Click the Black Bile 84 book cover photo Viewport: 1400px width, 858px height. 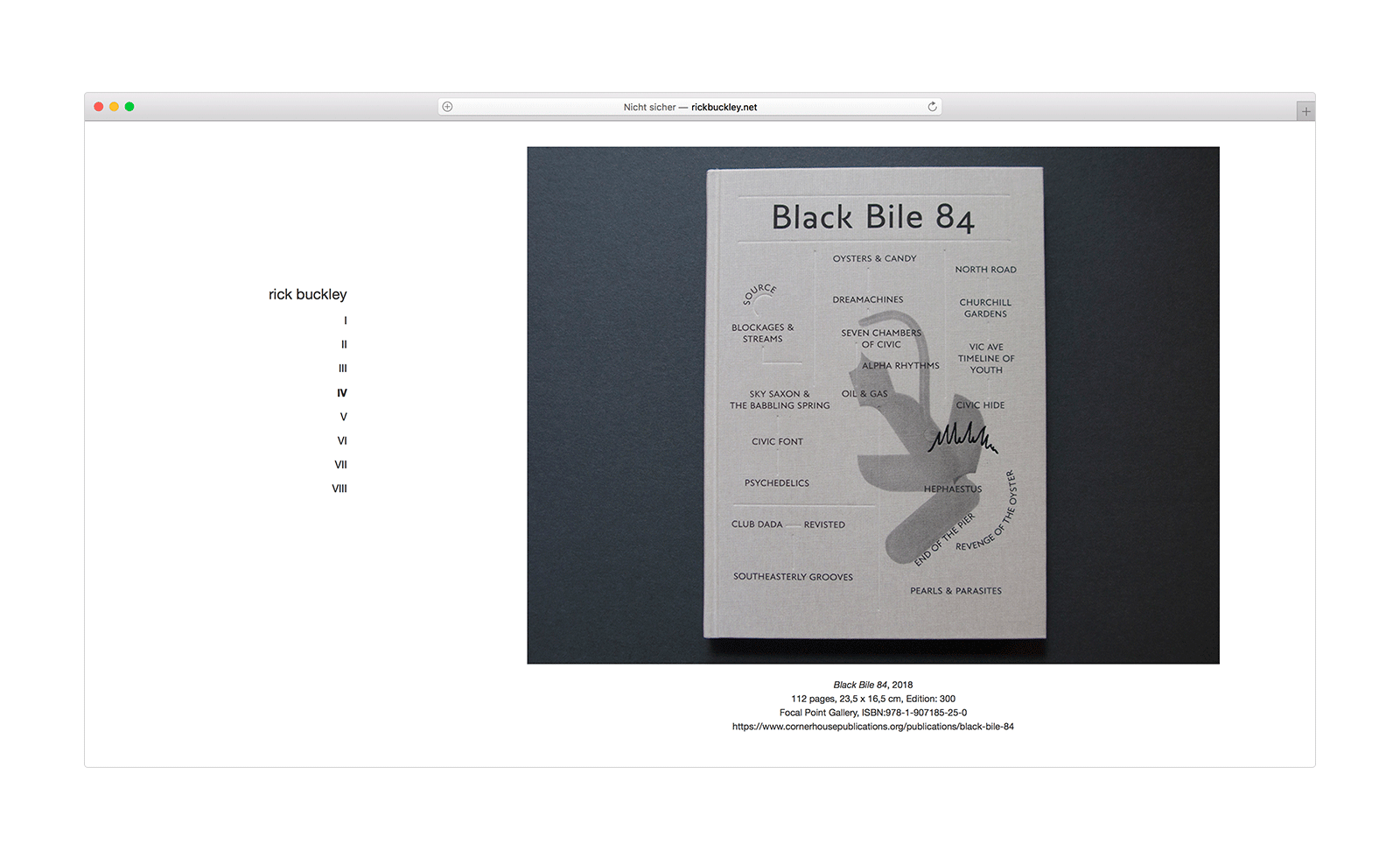(873, 405)
